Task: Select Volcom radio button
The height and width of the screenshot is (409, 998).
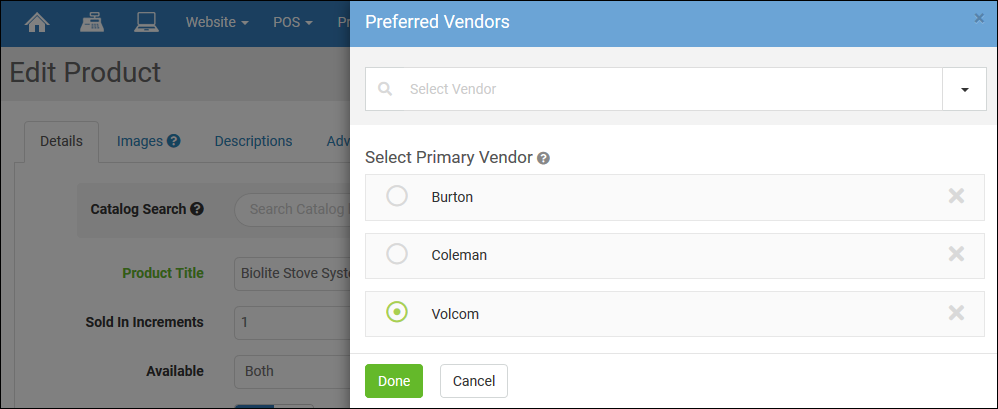Action: pos(397,313)
